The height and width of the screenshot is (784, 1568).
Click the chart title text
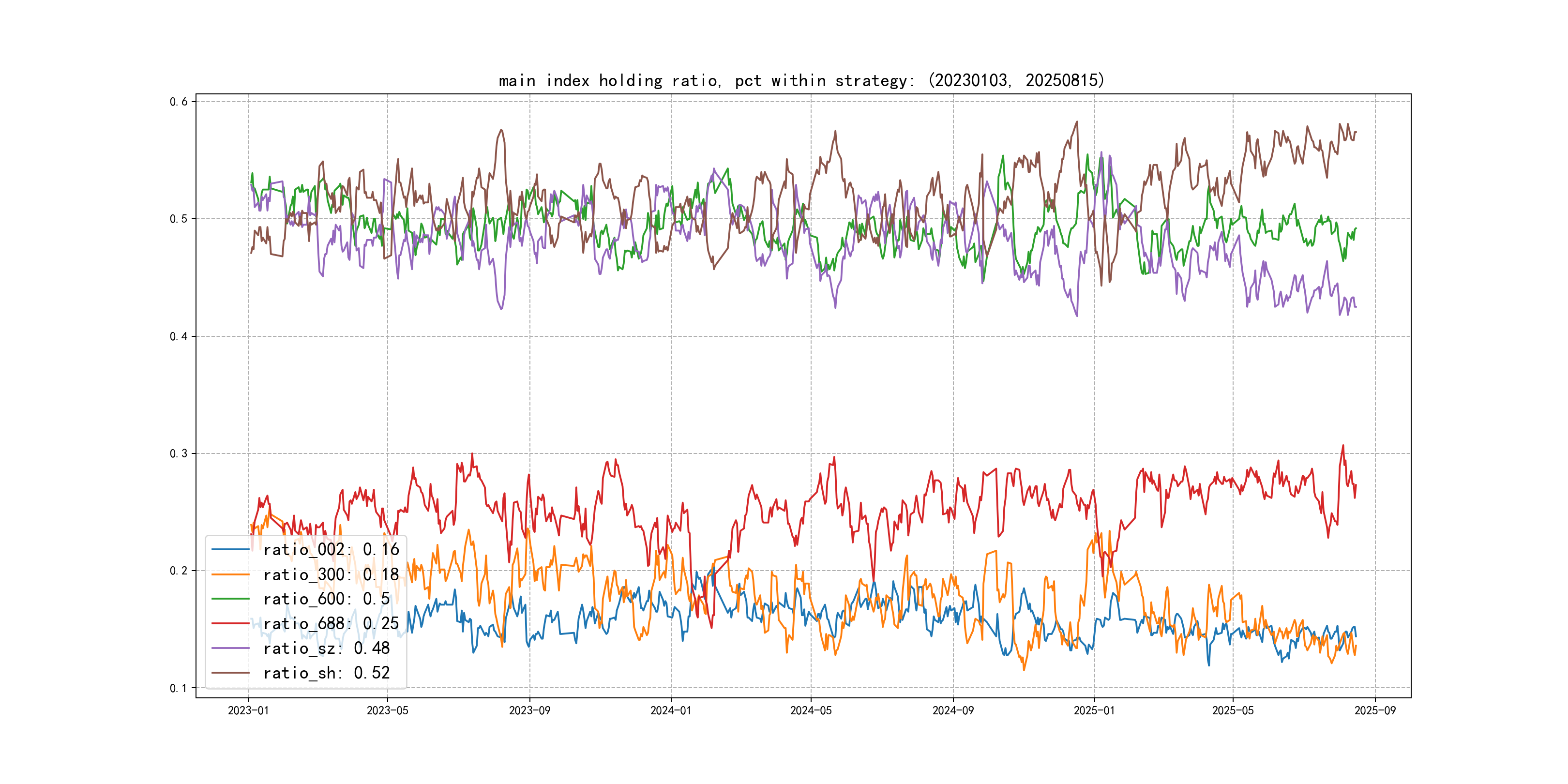pos(801,80)
